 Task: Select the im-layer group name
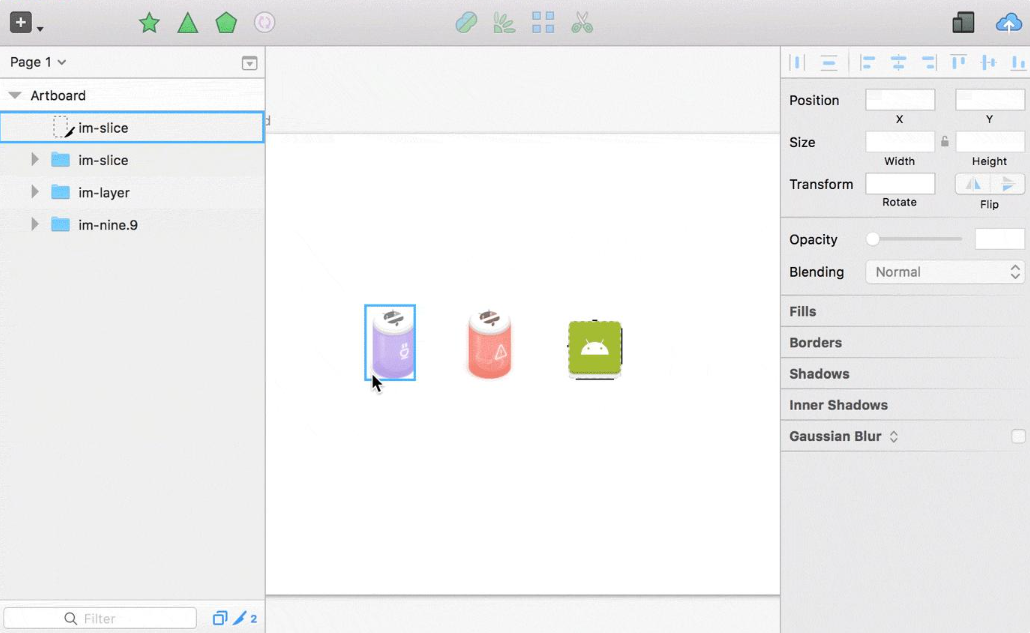(104, 192)
